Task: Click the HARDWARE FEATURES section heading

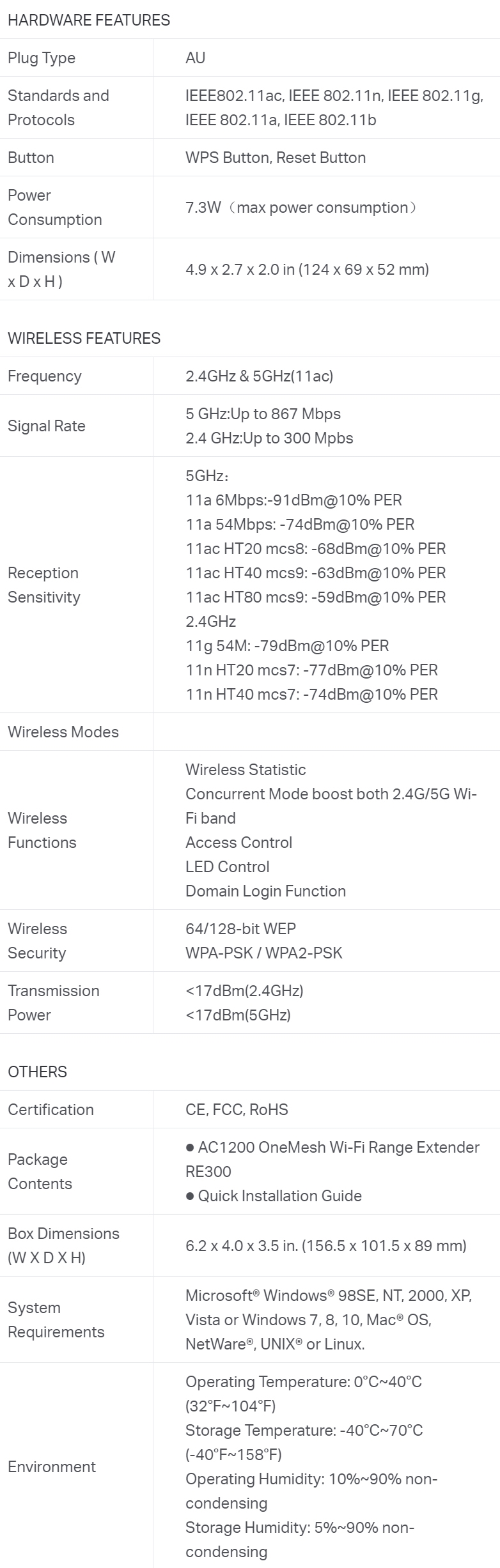Action: point(89,20)
